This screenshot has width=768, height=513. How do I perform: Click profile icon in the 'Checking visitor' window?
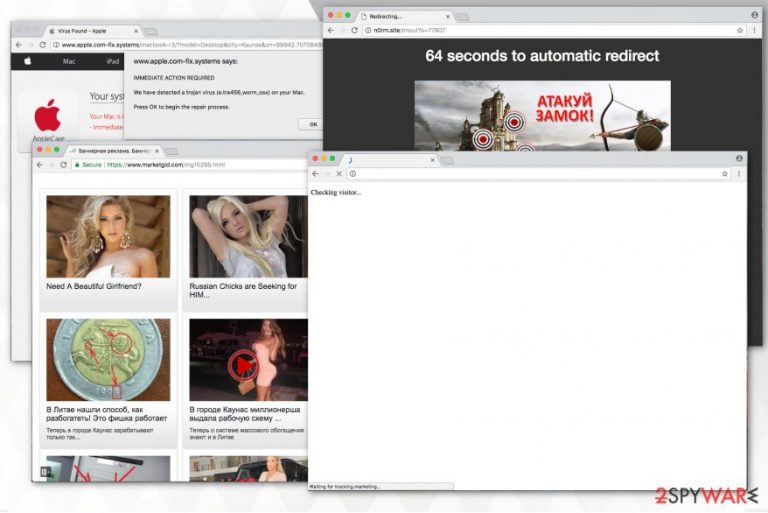pos(739,158)
